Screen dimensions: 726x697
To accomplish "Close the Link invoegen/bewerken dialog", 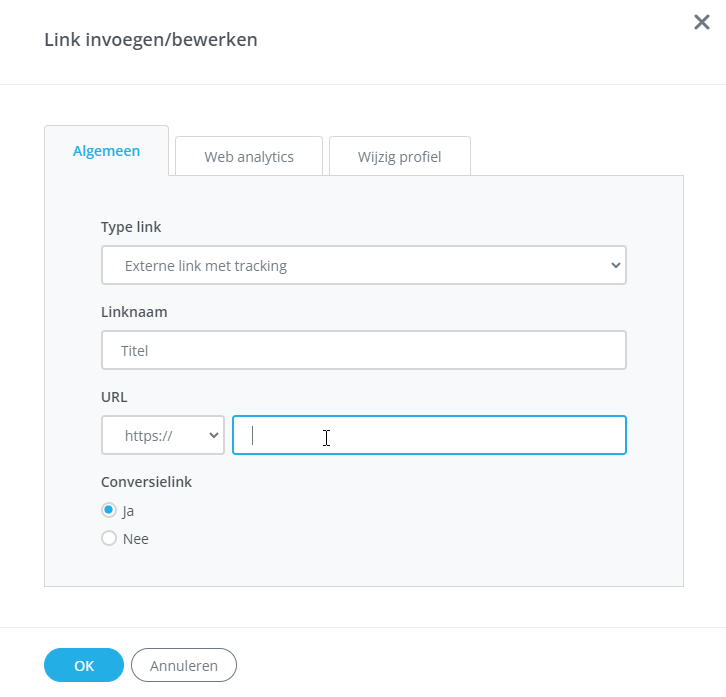I will [701, 22].
